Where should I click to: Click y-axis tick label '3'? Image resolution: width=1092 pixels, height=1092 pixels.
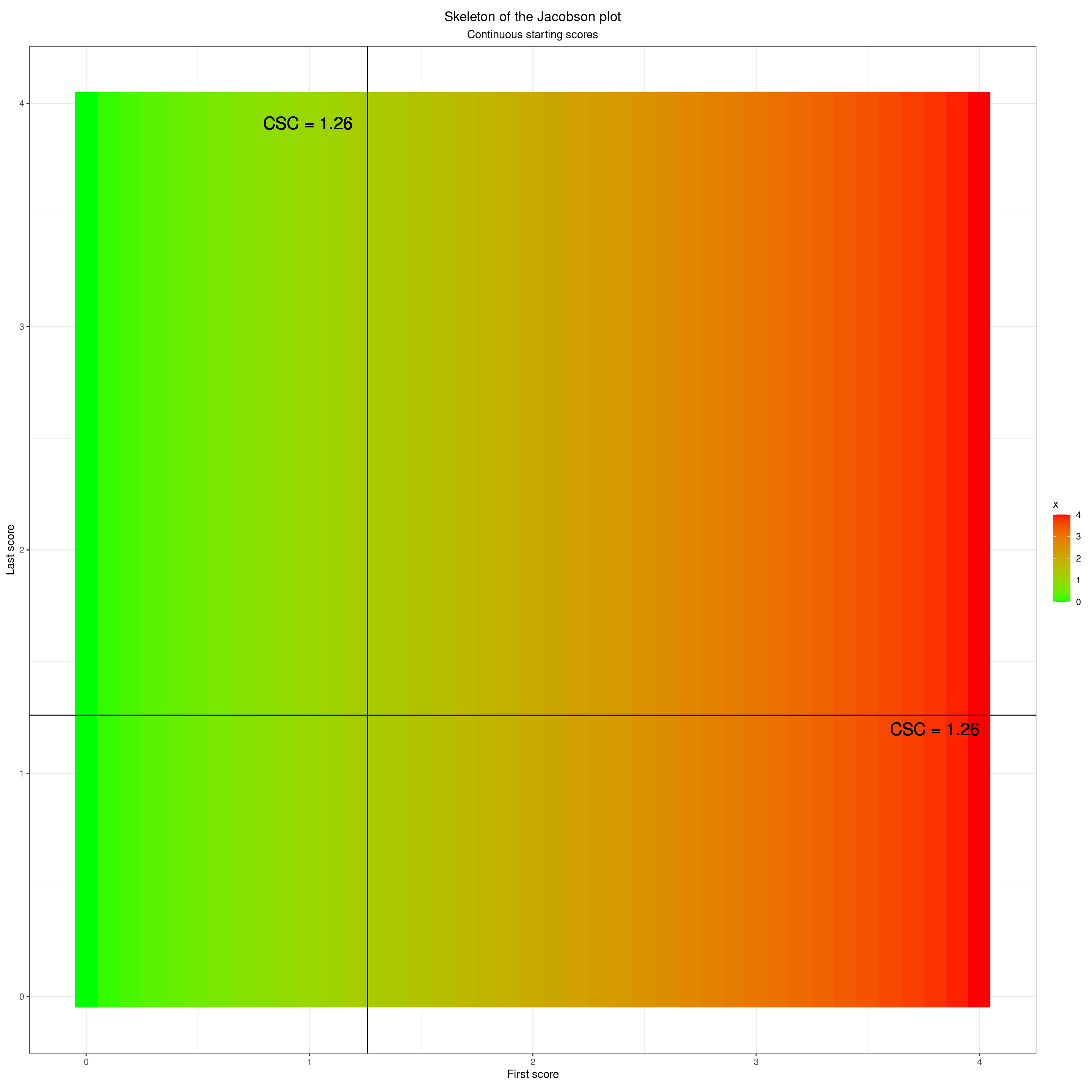pyautogui.click(x=22, y=327)
